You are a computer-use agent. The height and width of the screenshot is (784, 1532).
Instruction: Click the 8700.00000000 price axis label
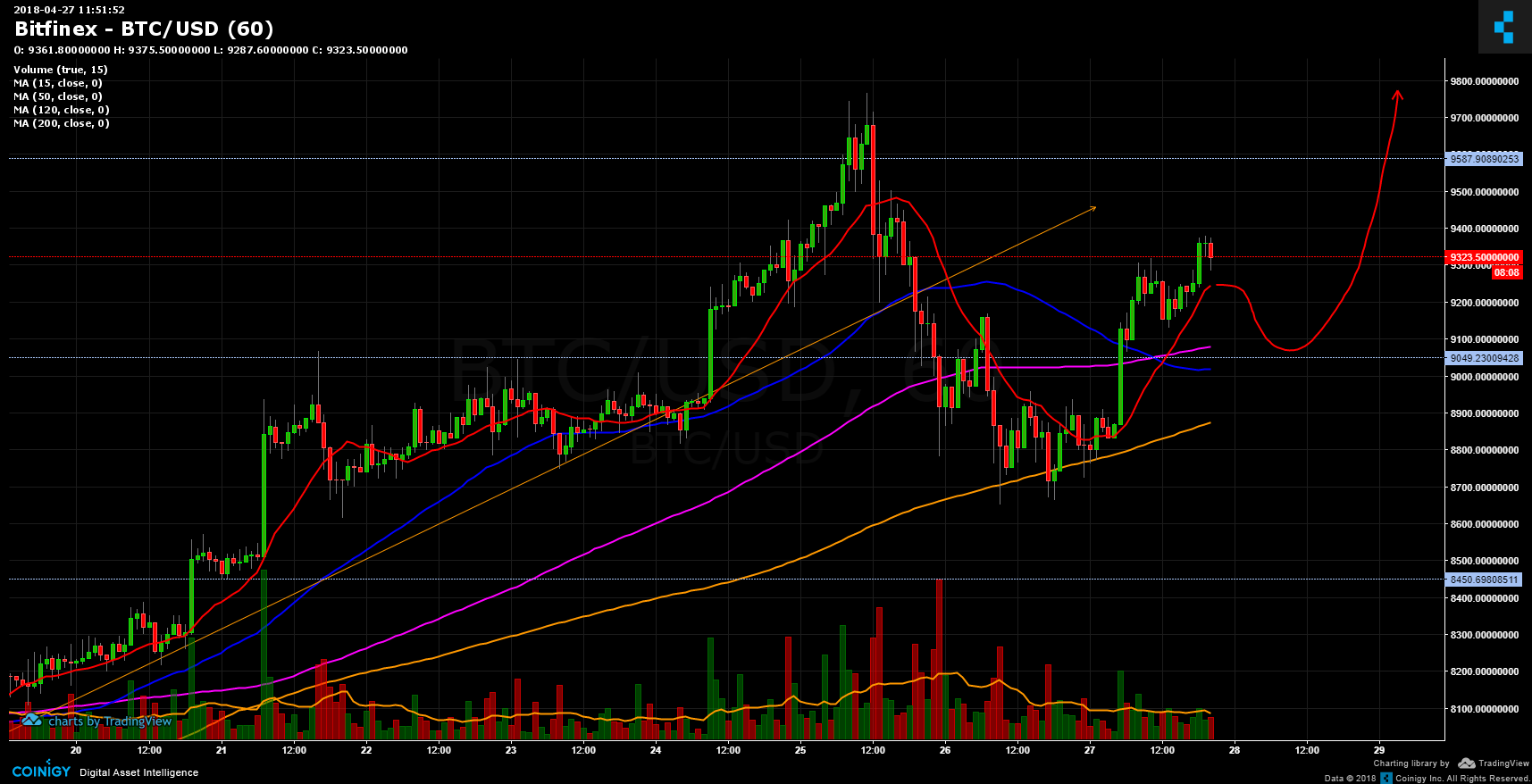coord(1485,488)
